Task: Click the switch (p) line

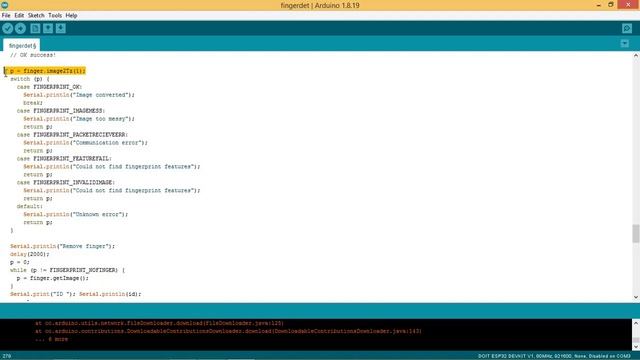Action: tap(30, 79)
